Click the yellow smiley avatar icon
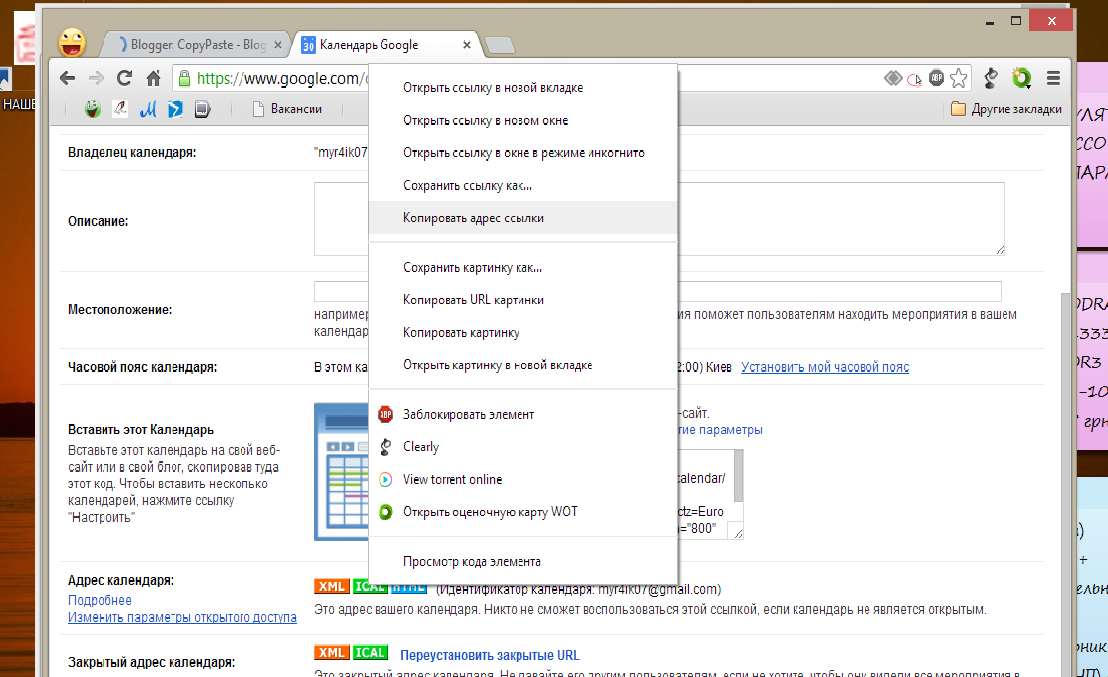 coord(72,42)
